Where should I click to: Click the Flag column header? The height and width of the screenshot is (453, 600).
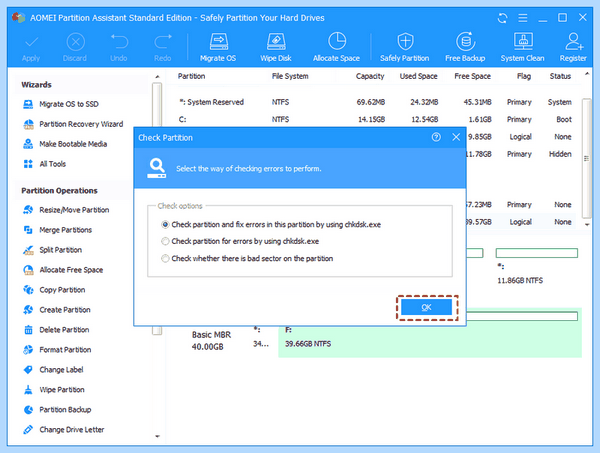[x=524, y=76]
